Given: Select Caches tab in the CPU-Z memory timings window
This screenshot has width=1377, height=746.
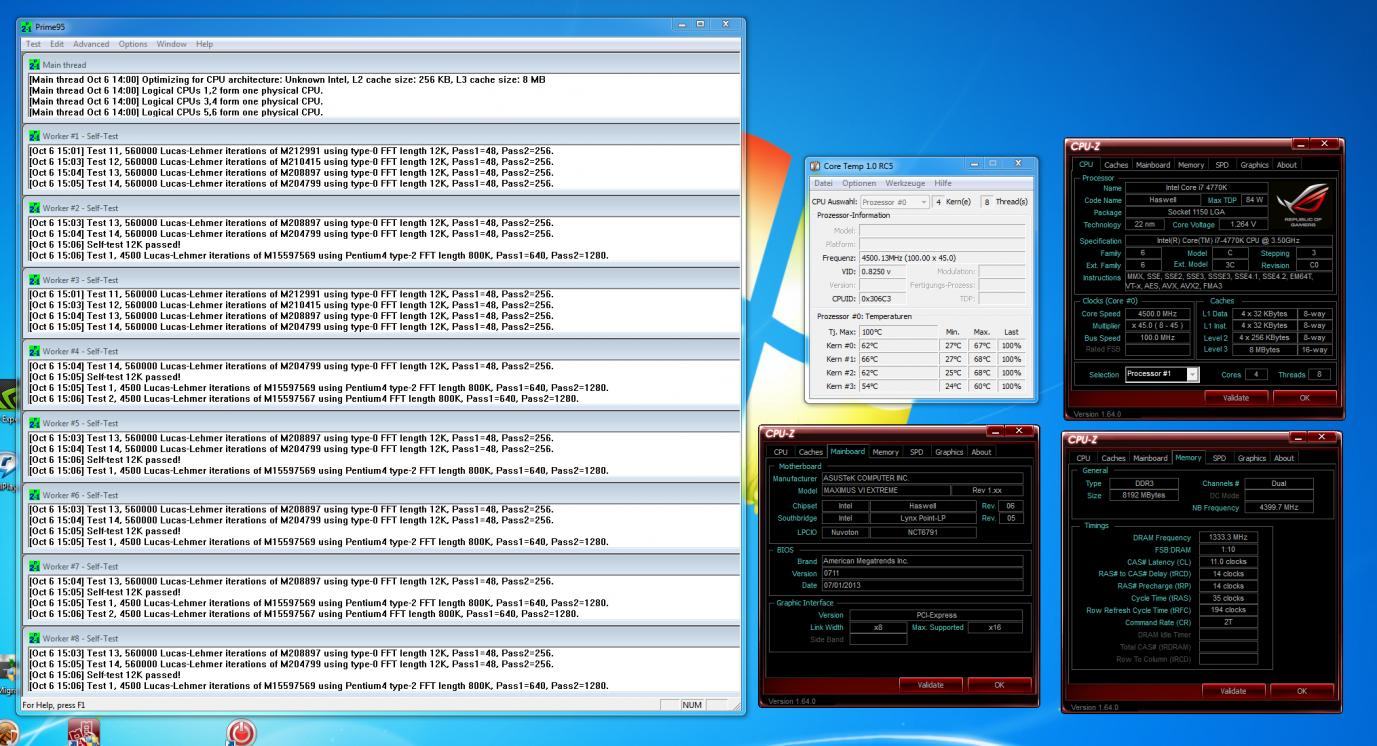Looking at the screenshot, I should coord(1115,458).
